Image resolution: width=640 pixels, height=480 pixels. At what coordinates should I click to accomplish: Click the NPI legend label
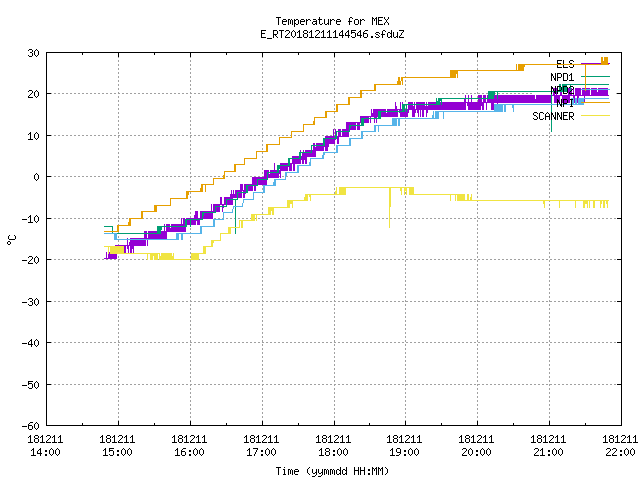(x=565, y=103)
